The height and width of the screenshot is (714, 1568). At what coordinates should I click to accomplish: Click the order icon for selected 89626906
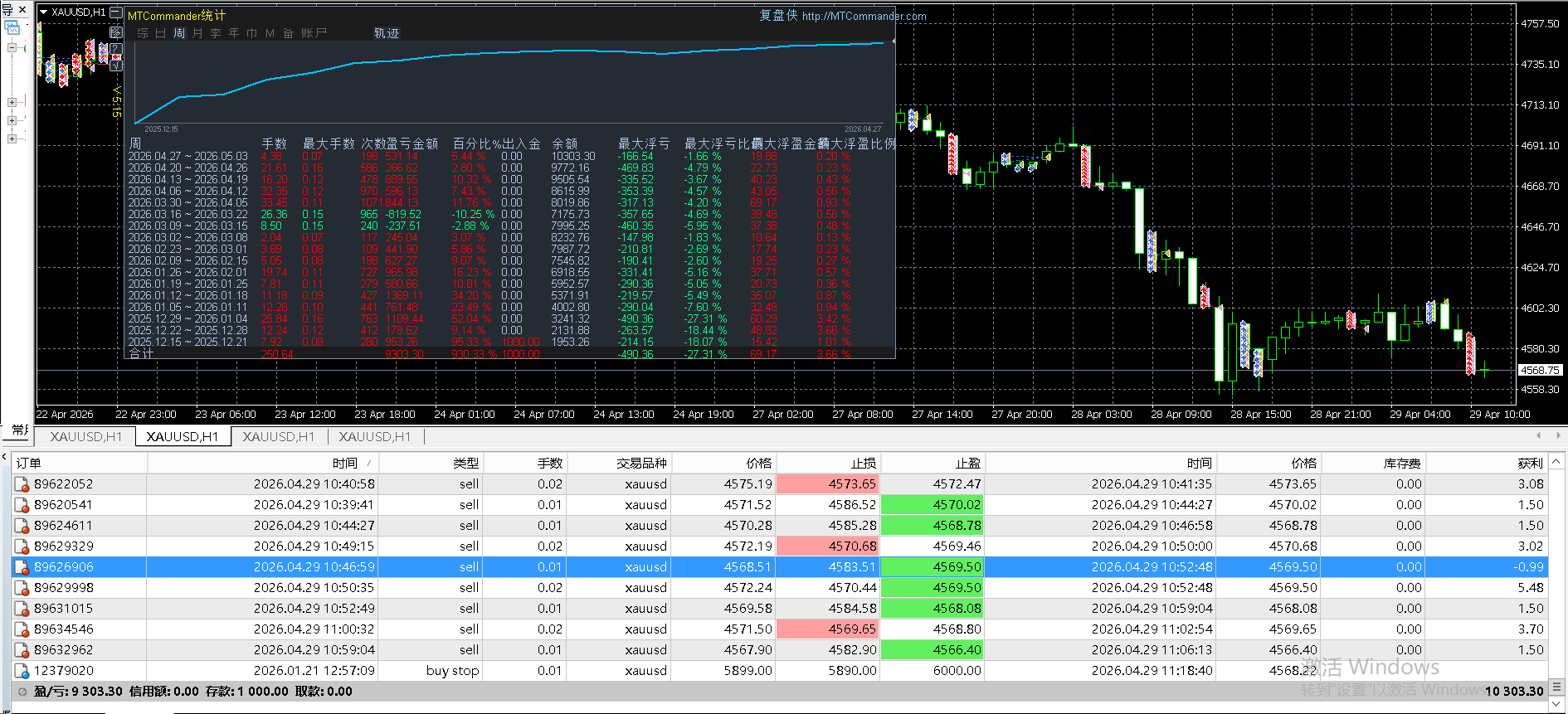click(x=23, y=567)
